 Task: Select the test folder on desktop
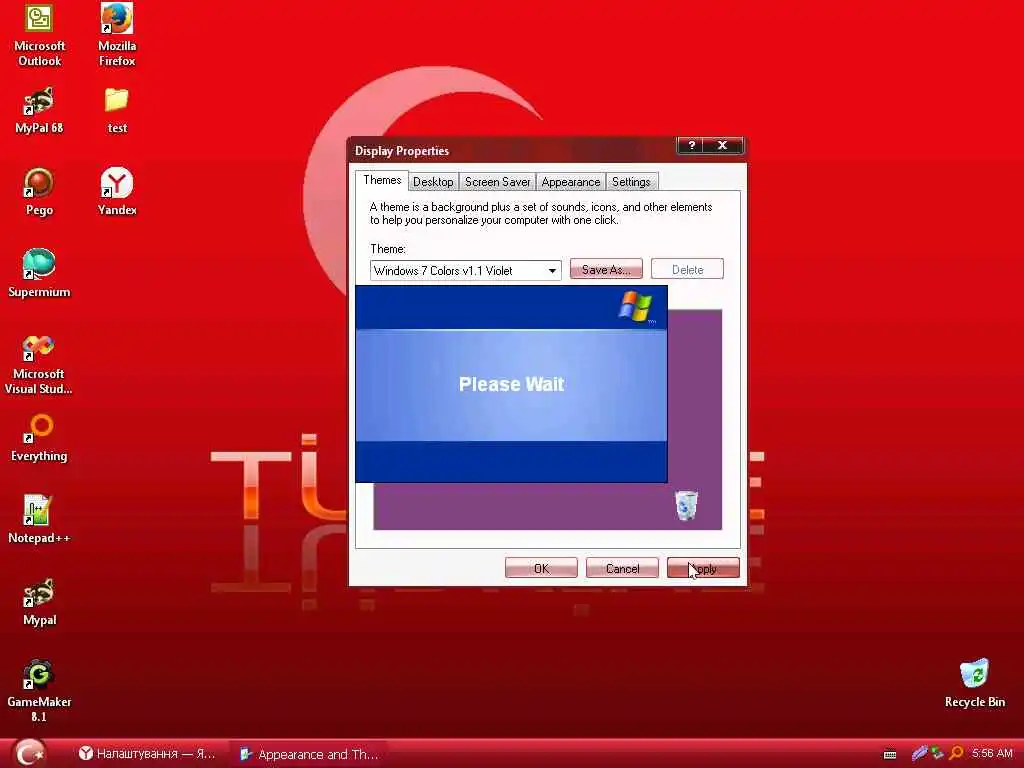[117, 110]
